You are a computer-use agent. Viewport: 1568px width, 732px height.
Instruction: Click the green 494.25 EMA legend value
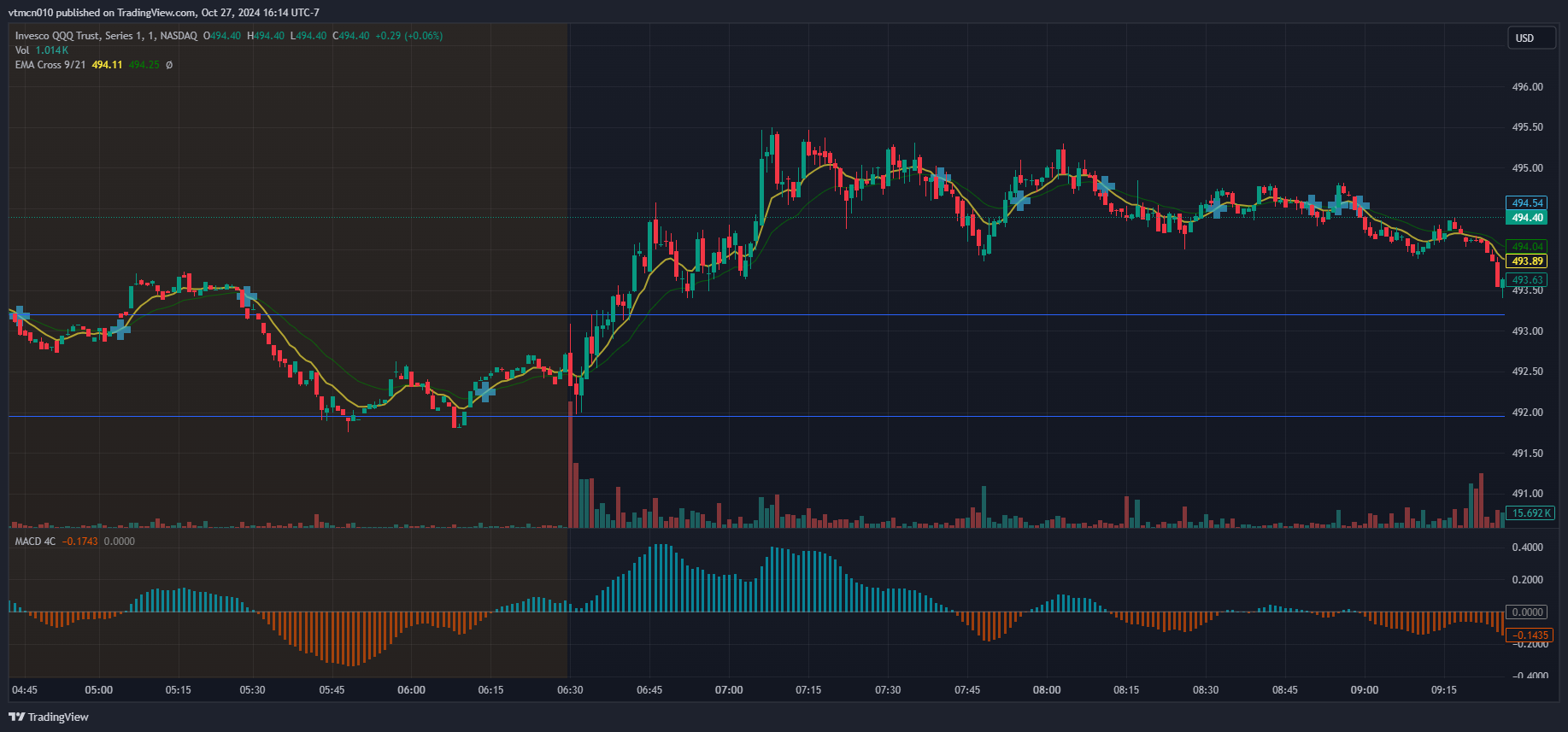click(x=144, y=65)
